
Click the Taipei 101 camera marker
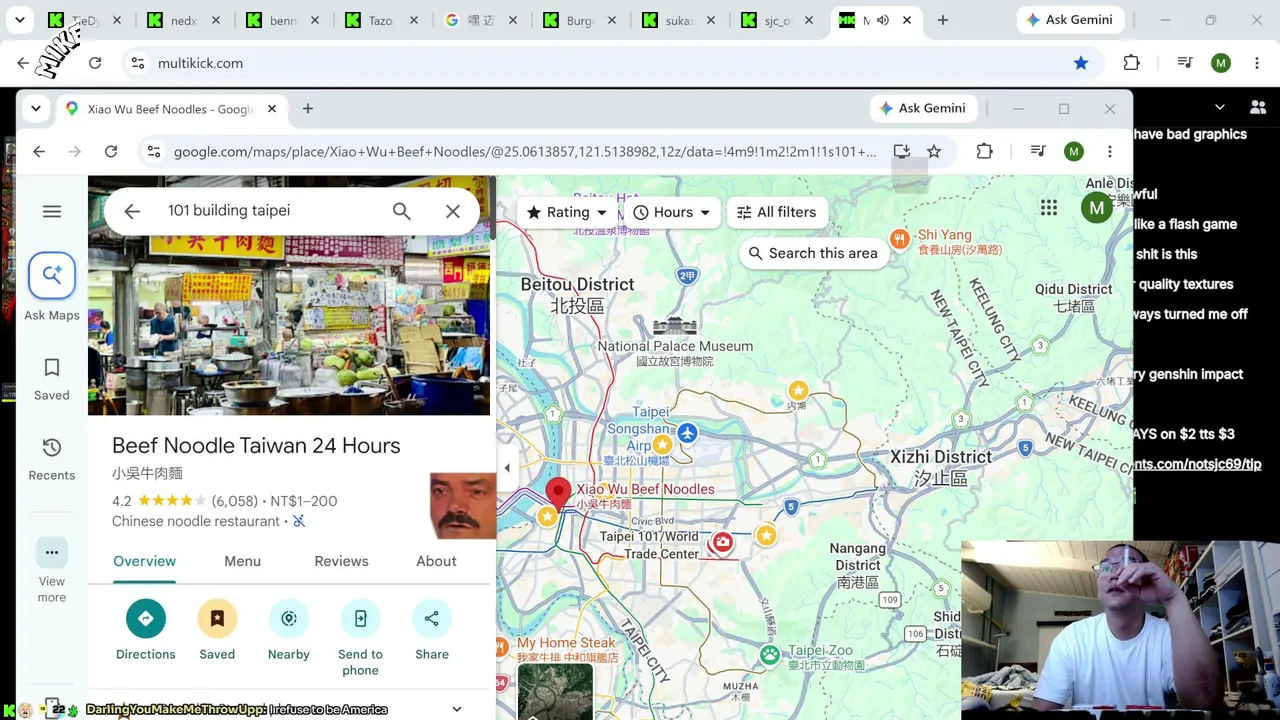722,542
